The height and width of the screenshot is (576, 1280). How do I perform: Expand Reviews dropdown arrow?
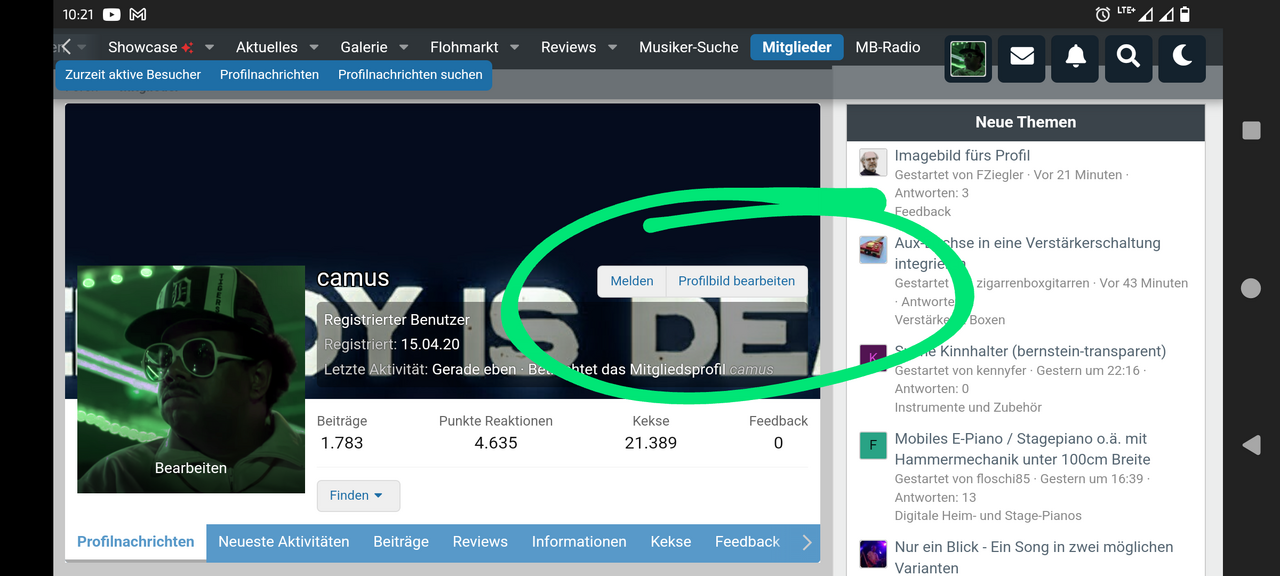(x=612, y=47)
